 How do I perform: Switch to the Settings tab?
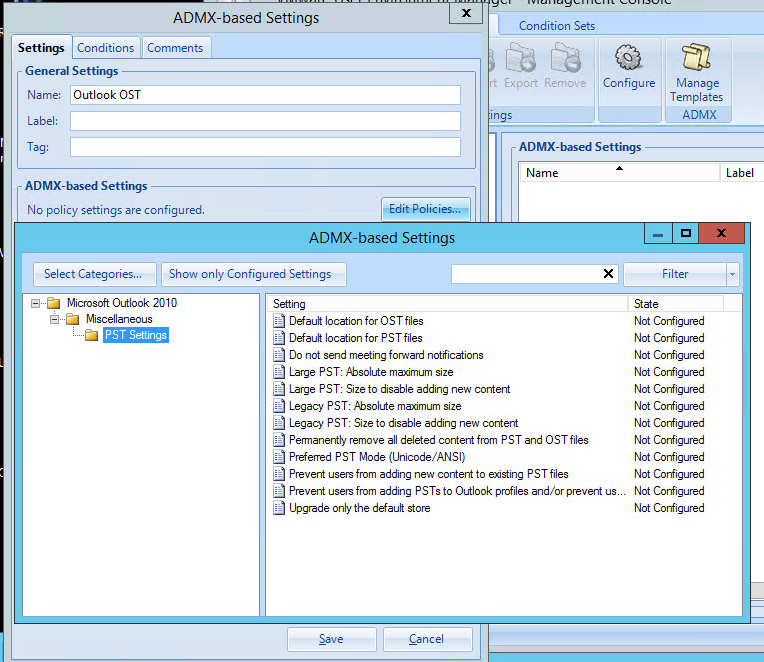point(41,48)
